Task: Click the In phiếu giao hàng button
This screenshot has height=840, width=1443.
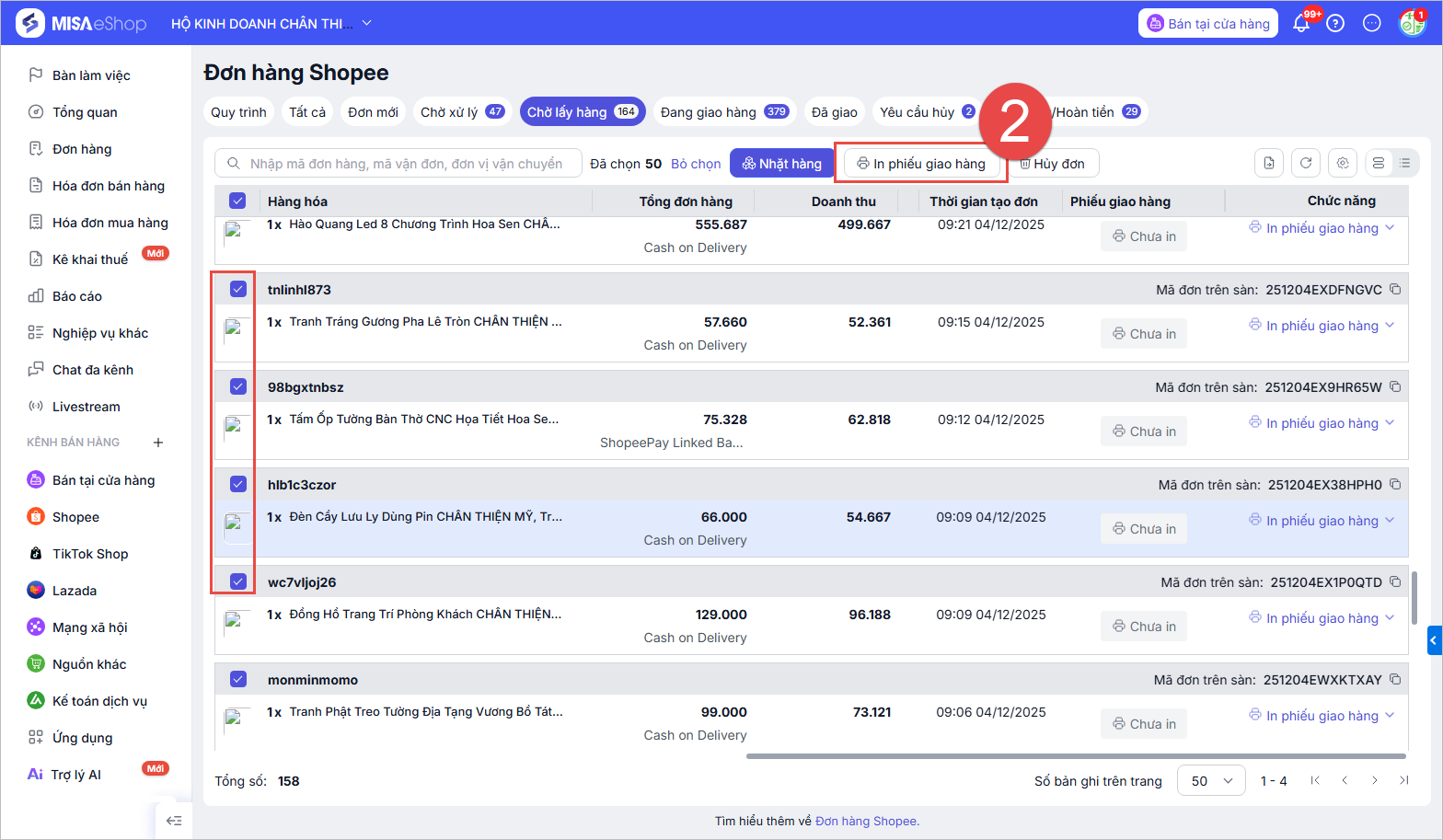Action: (921, 164)
